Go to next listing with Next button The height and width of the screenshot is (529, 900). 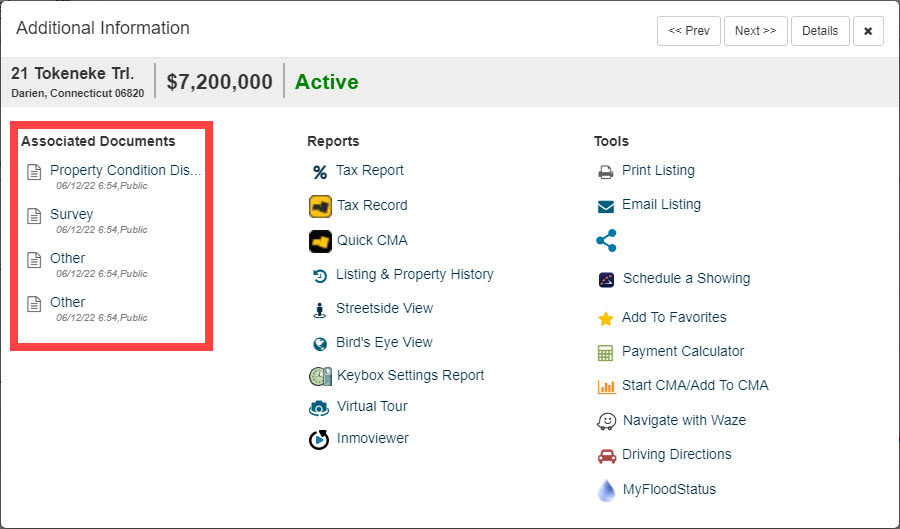[755, 31]
